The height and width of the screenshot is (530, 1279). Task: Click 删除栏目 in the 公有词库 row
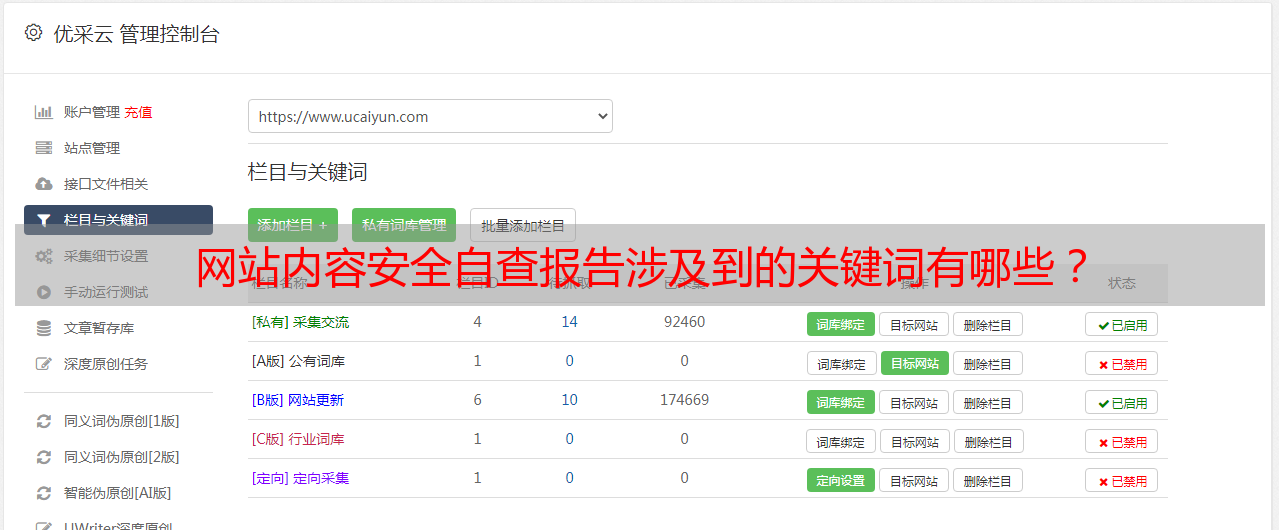pos(988,363)
